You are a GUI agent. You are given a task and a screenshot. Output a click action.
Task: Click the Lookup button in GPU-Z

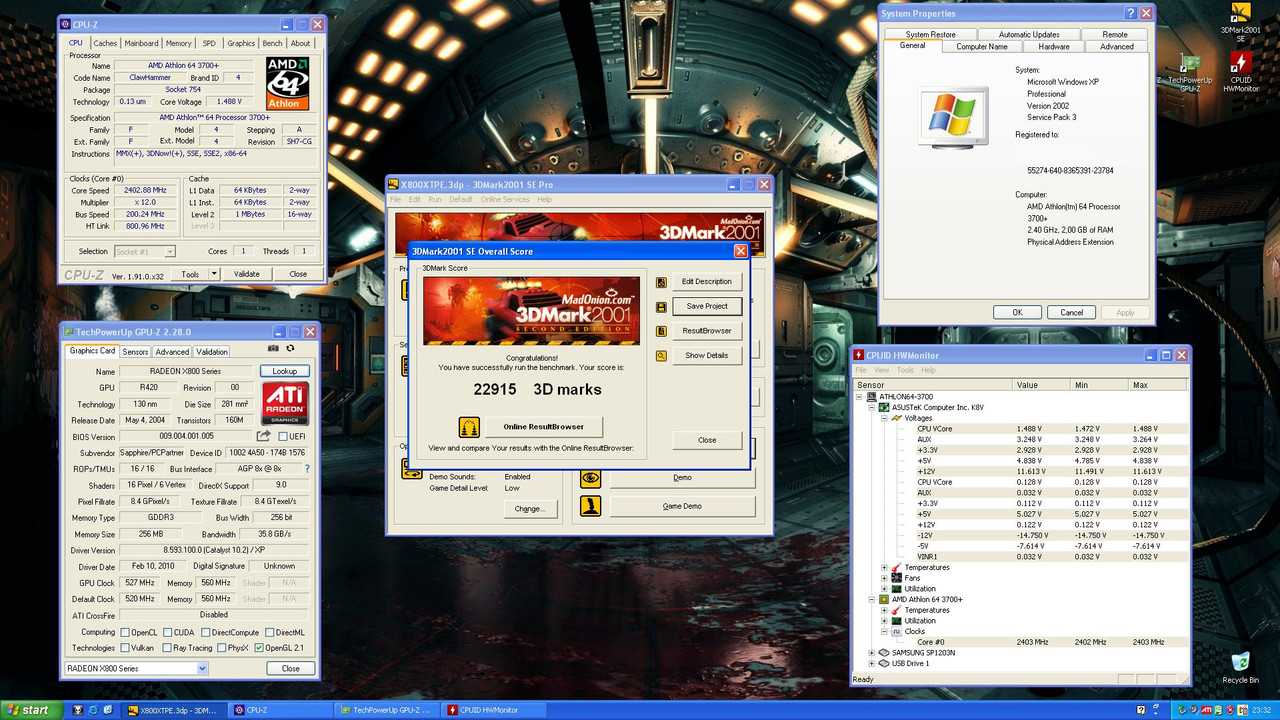285,371
